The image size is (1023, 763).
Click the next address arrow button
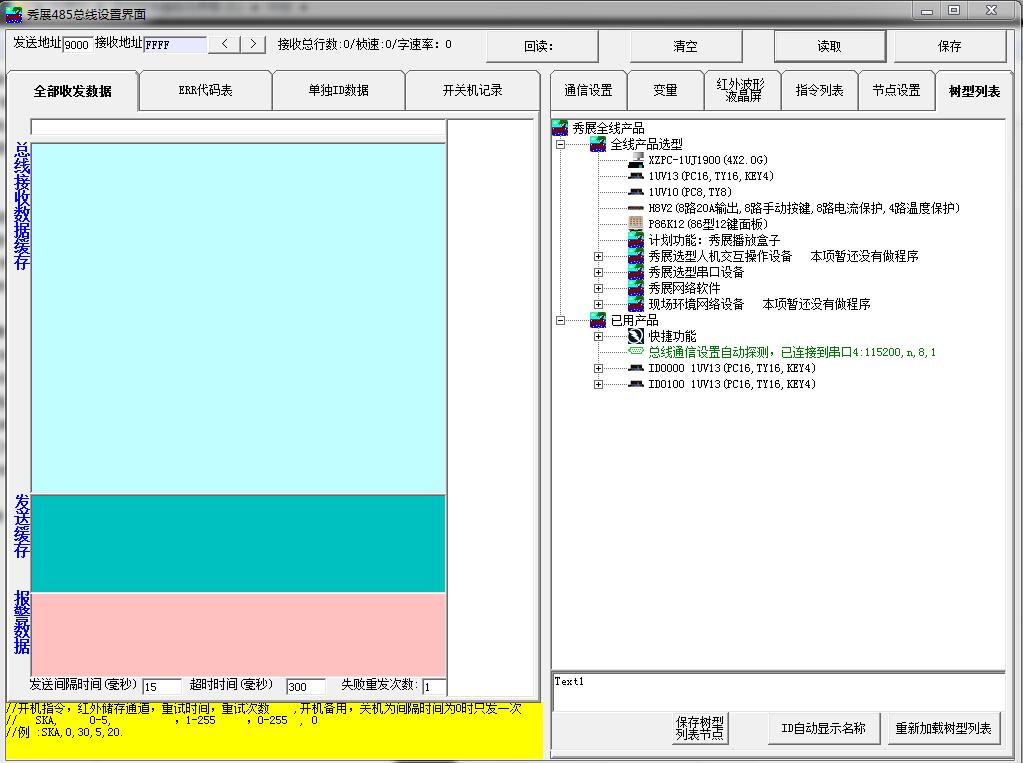point(254,44)
